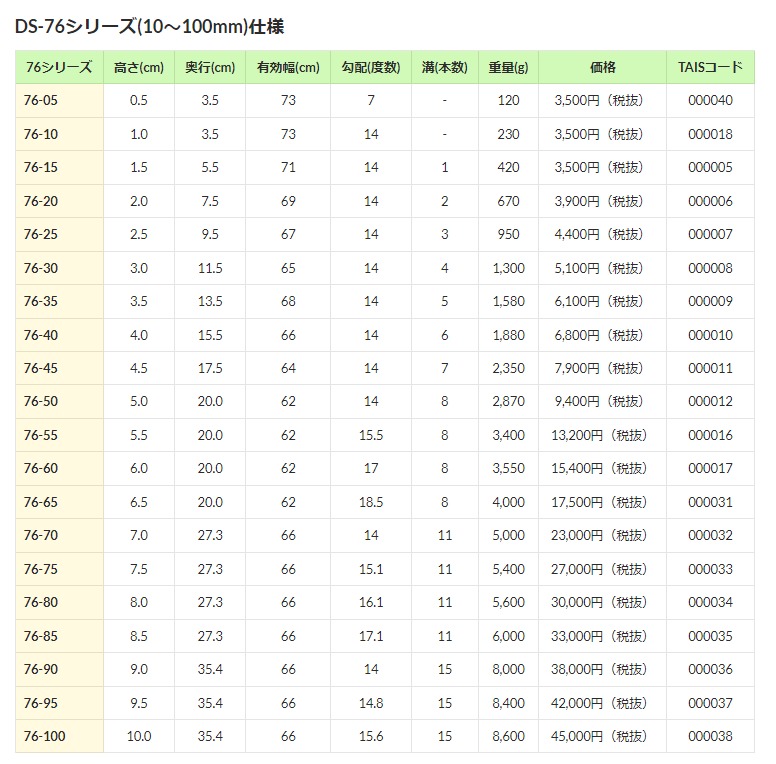Select the 価格 column header
776x764 pixels.
point(602,67)
